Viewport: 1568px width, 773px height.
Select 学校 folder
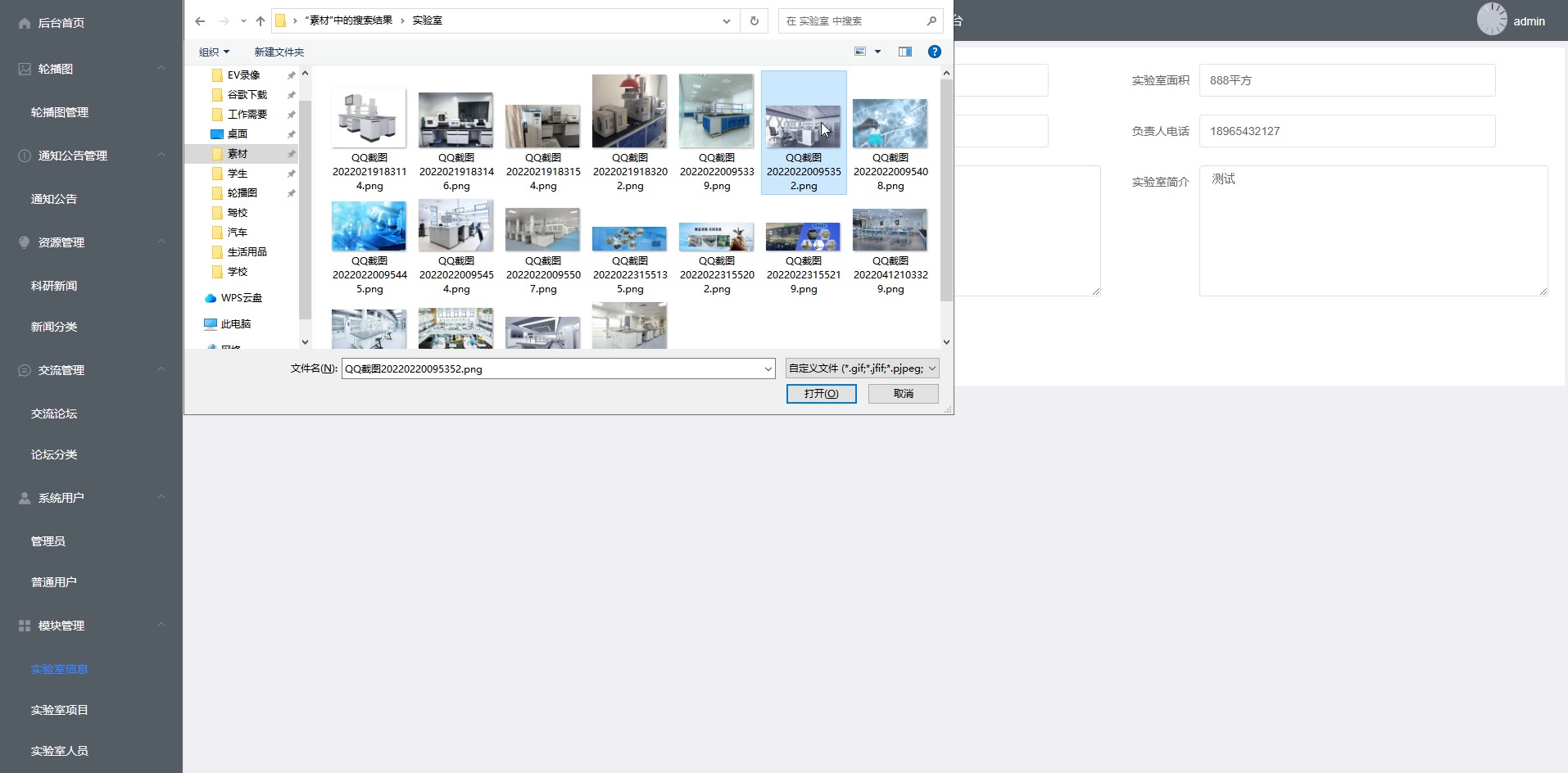tap(237, 272)
